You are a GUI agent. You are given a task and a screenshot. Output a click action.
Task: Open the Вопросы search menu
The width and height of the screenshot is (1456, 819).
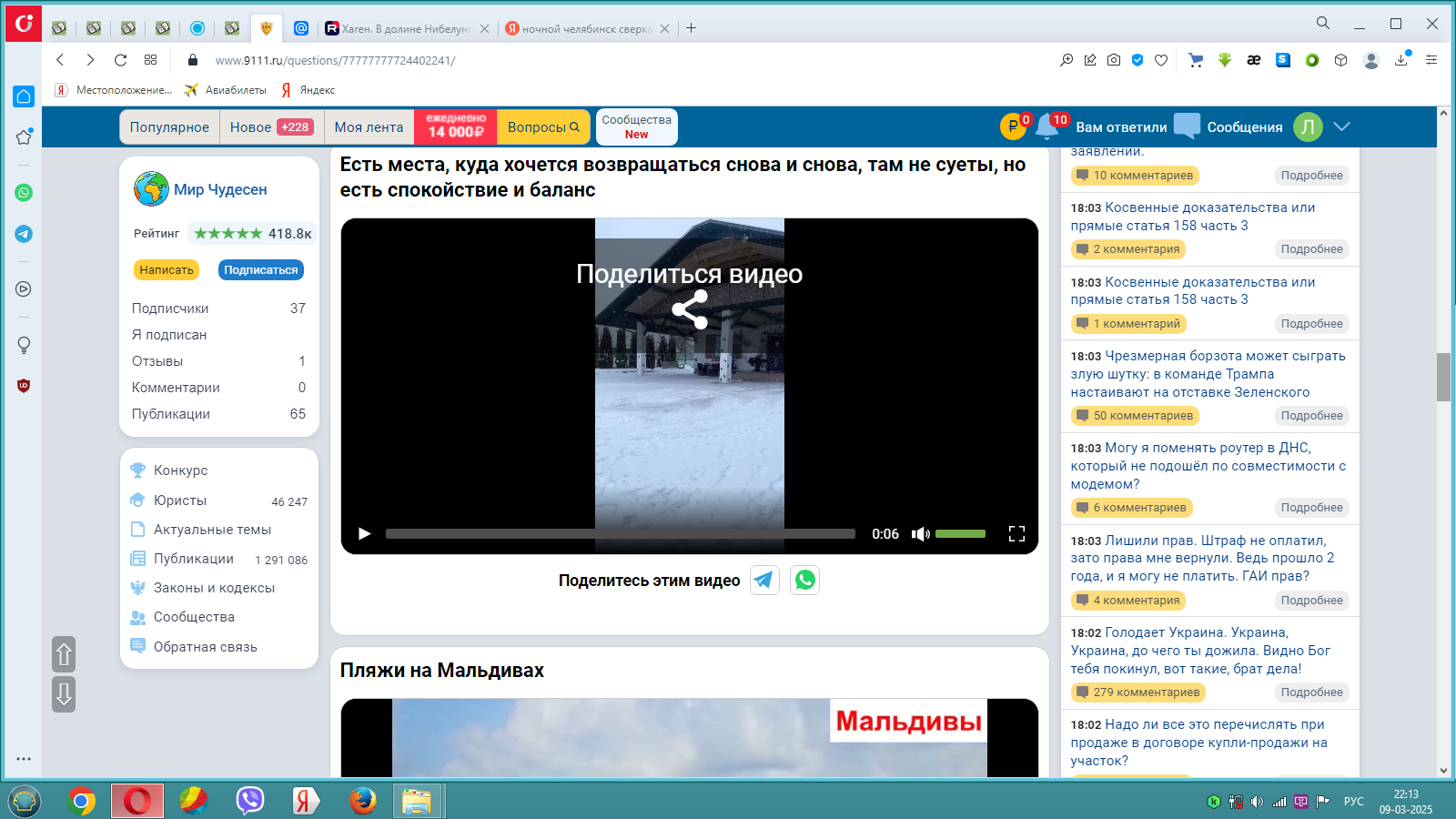click(542, 127)
